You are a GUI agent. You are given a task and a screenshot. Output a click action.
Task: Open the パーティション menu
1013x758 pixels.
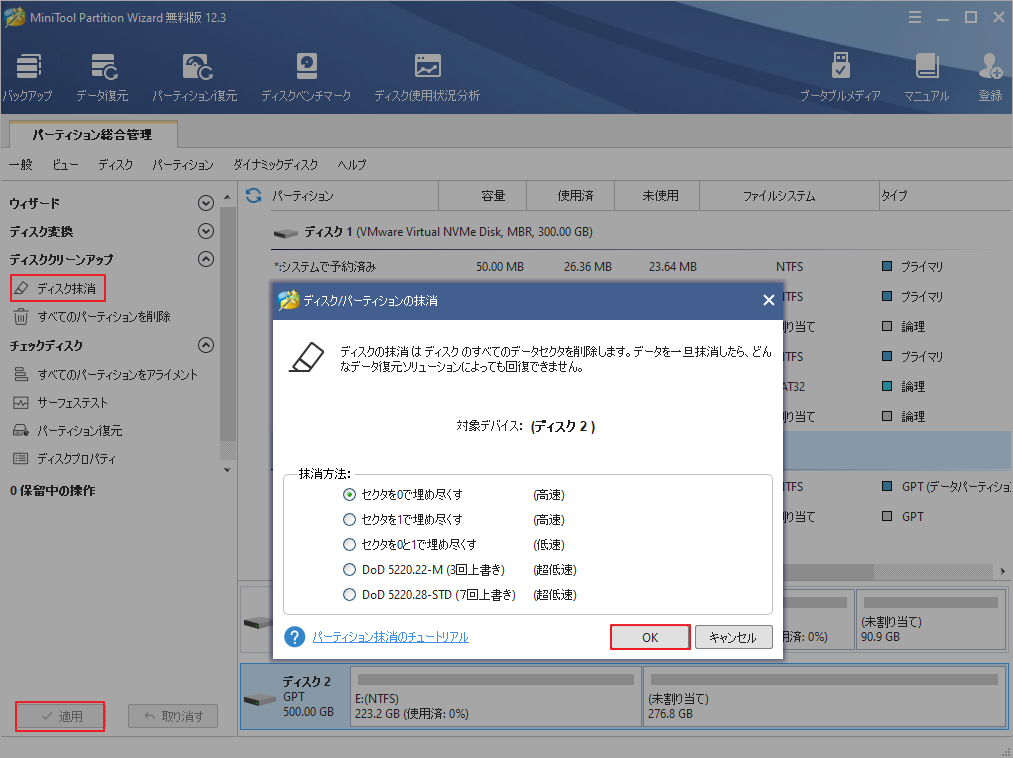click(x=183, y=165)
